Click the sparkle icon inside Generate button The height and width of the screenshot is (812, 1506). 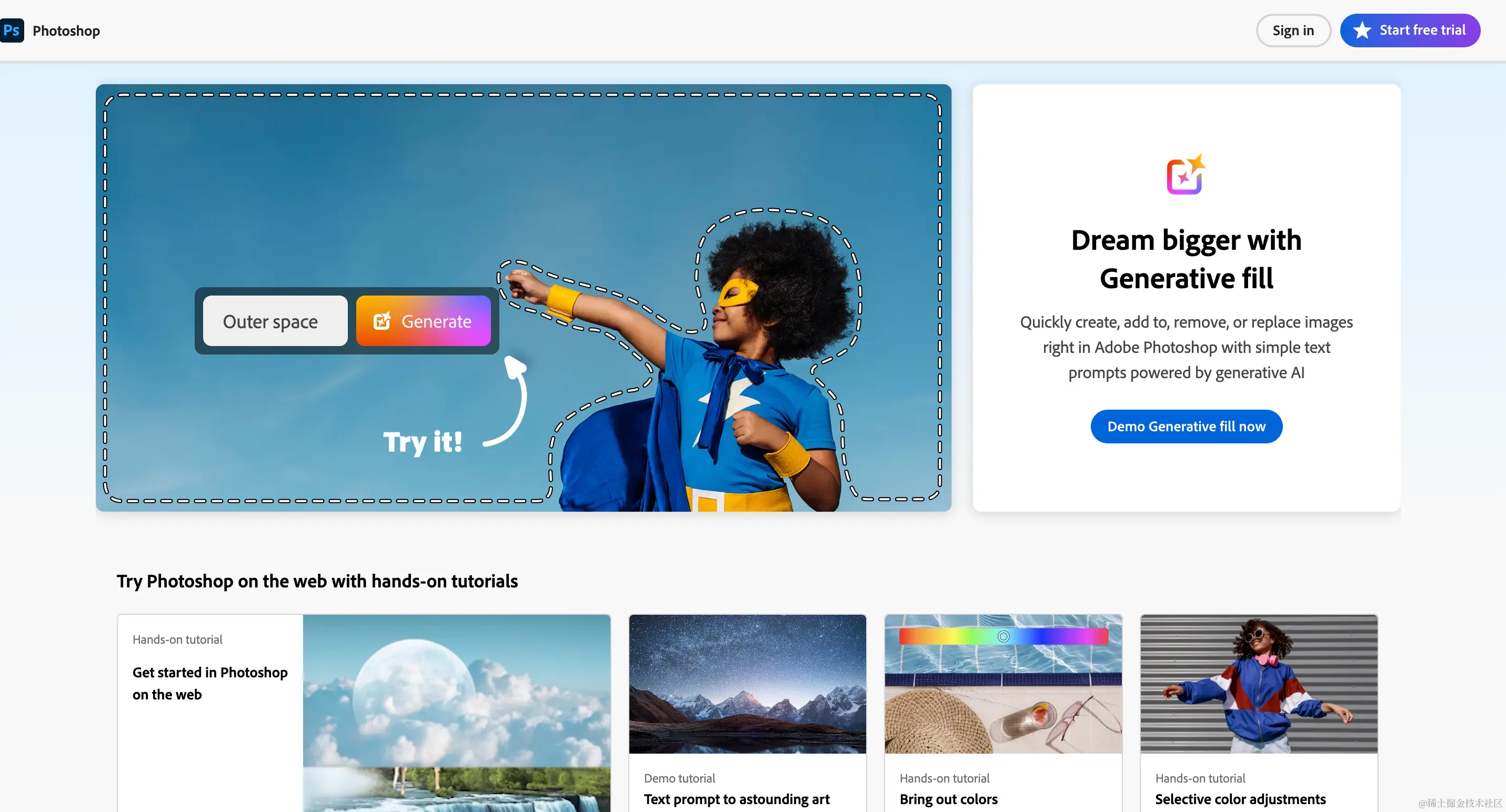coord(381,321)
